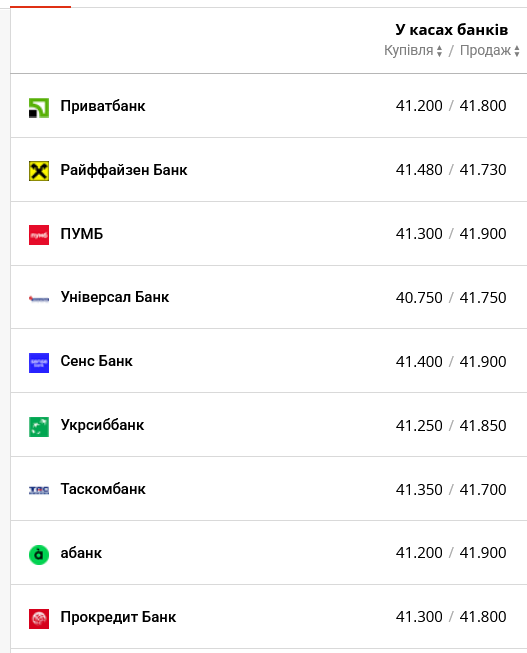527x653 pixels.
Task: Click the ПУМБ red logo icon
Action: [39, 235]
